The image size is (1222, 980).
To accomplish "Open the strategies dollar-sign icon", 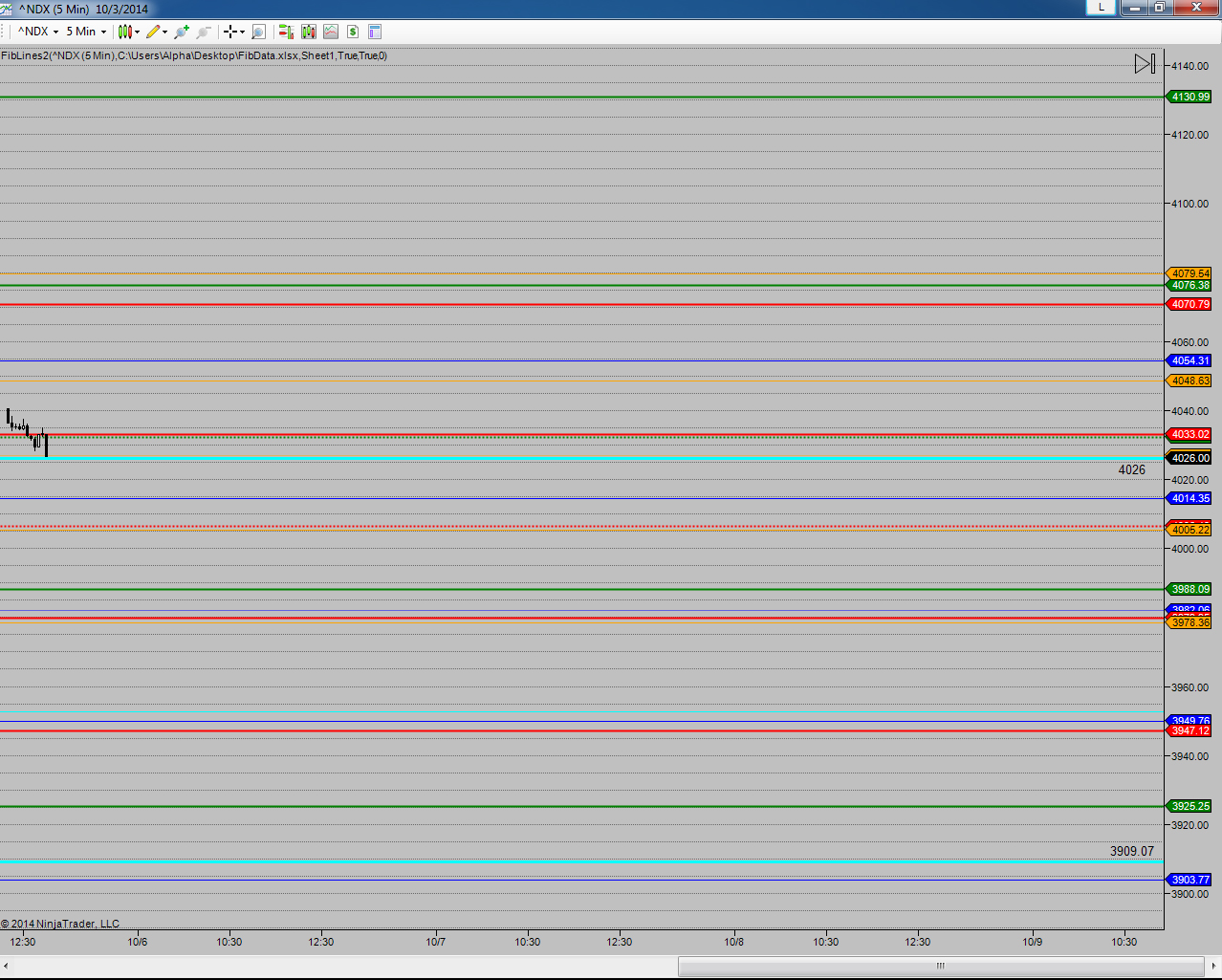I will point(353,32).
